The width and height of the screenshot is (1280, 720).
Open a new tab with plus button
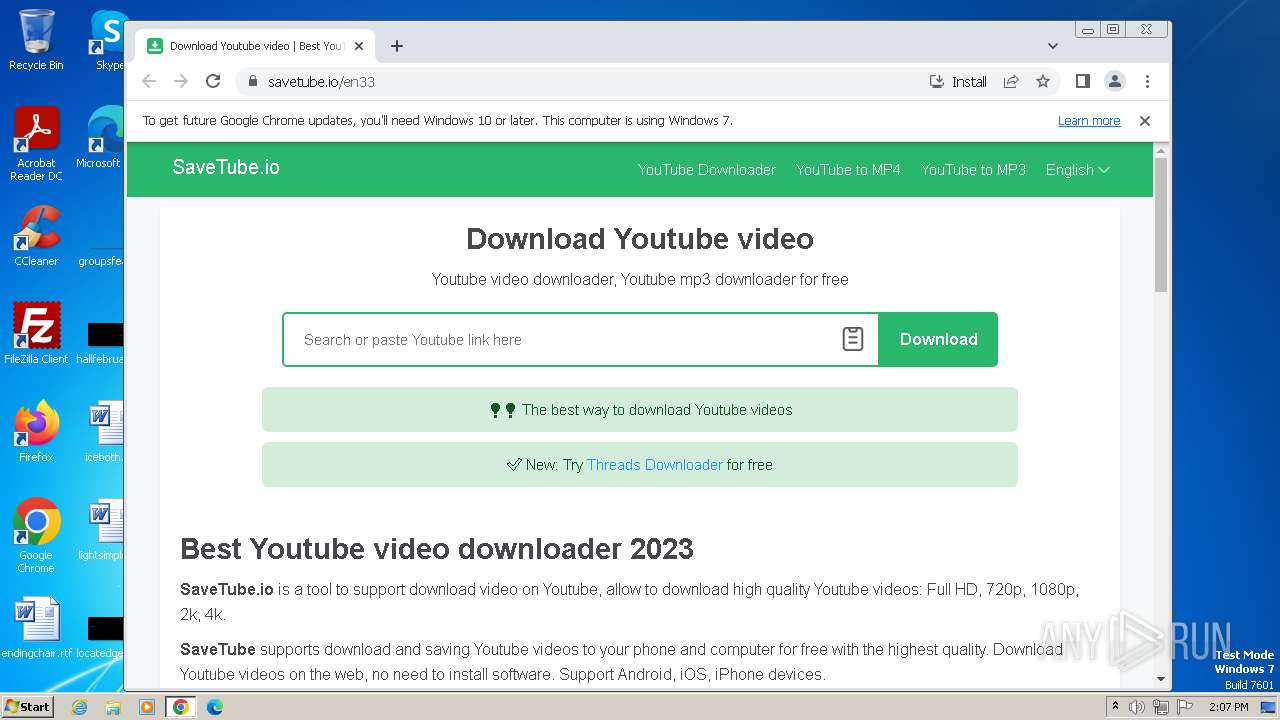coord(397,46)
